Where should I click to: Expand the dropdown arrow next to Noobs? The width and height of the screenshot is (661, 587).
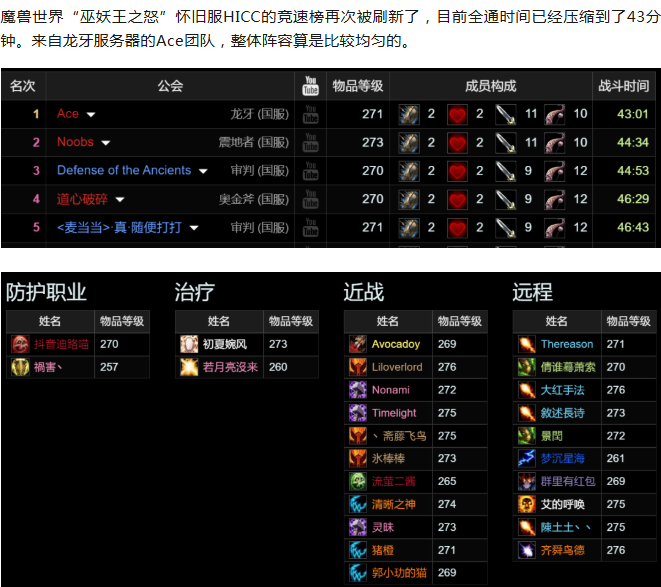(106, 143)
